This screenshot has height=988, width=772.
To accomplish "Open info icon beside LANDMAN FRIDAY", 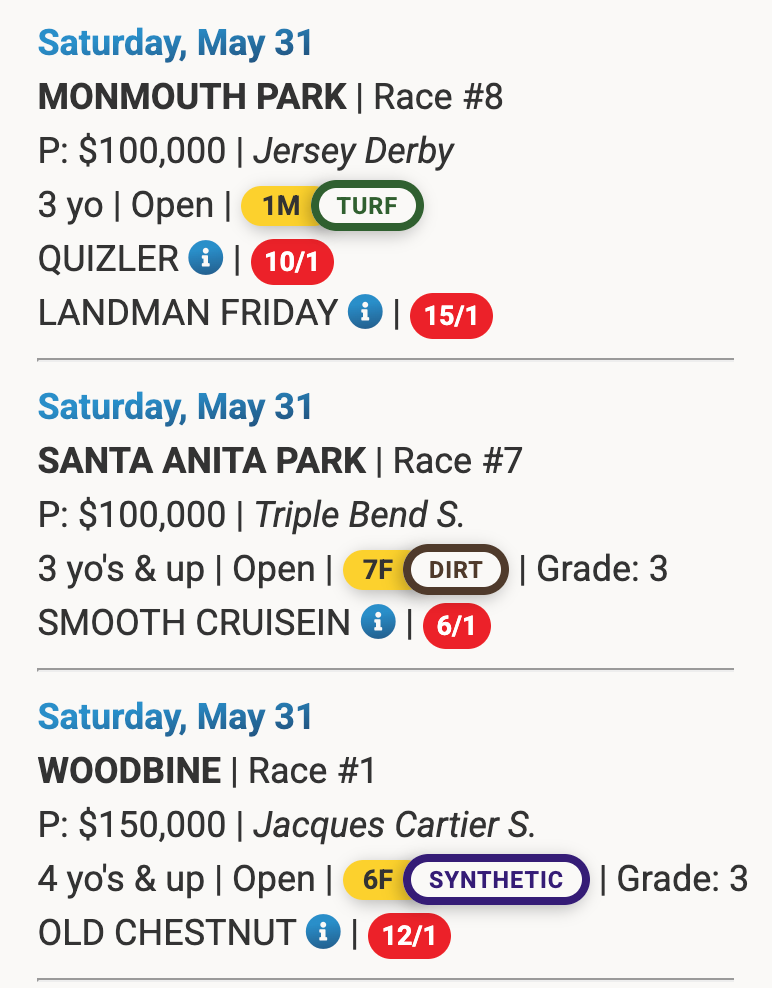I will [x=366, y=312].
